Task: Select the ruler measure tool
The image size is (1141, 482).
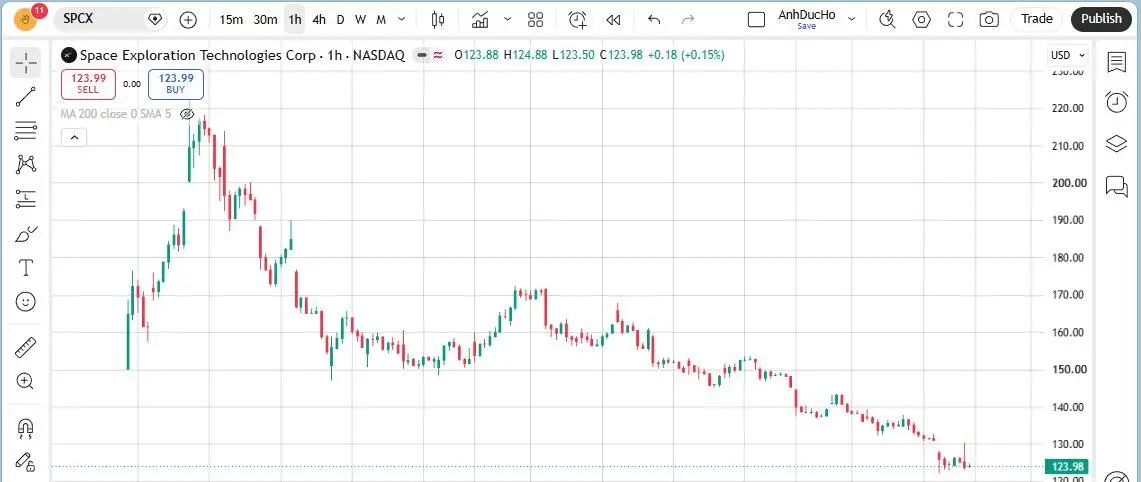Action: (x=26, y=347)
